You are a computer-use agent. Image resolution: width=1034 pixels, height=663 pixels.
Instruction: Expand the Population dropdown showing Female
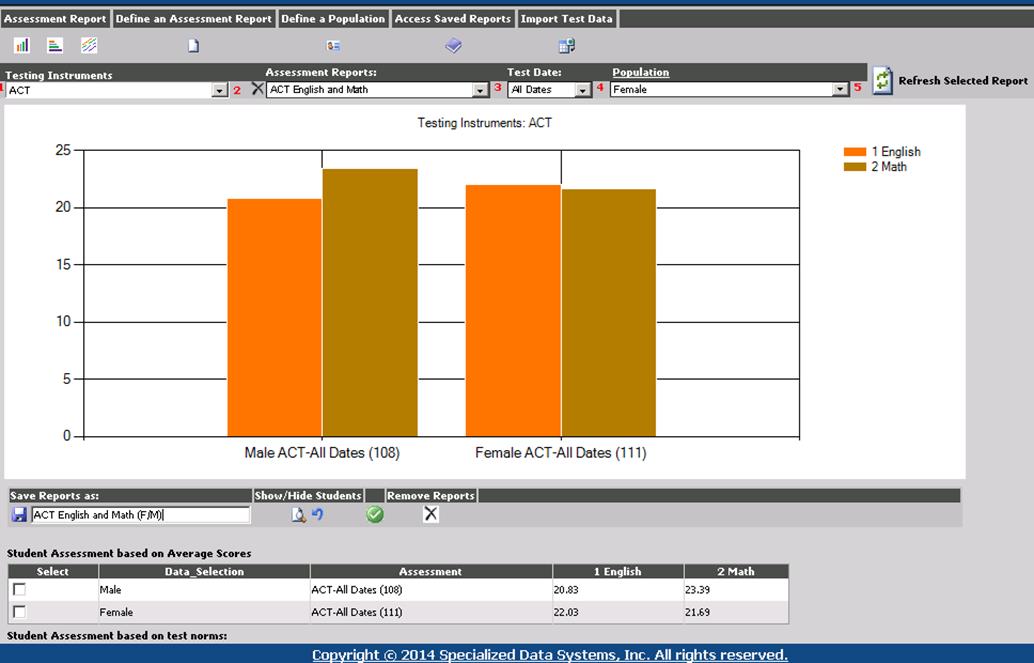[x=840, y=90]
